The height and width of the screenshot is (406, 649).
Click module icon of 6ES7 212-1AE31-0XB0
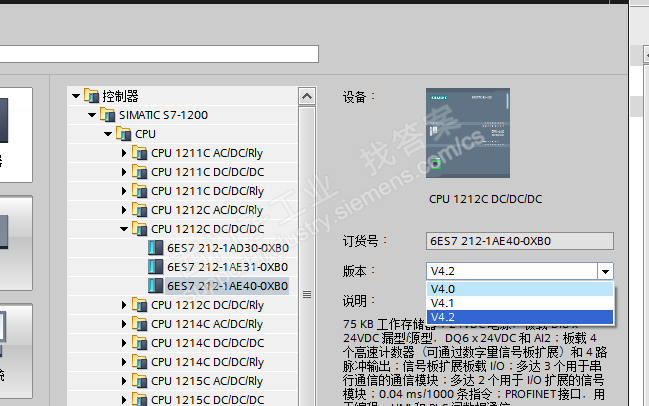[x=156, y=267]
